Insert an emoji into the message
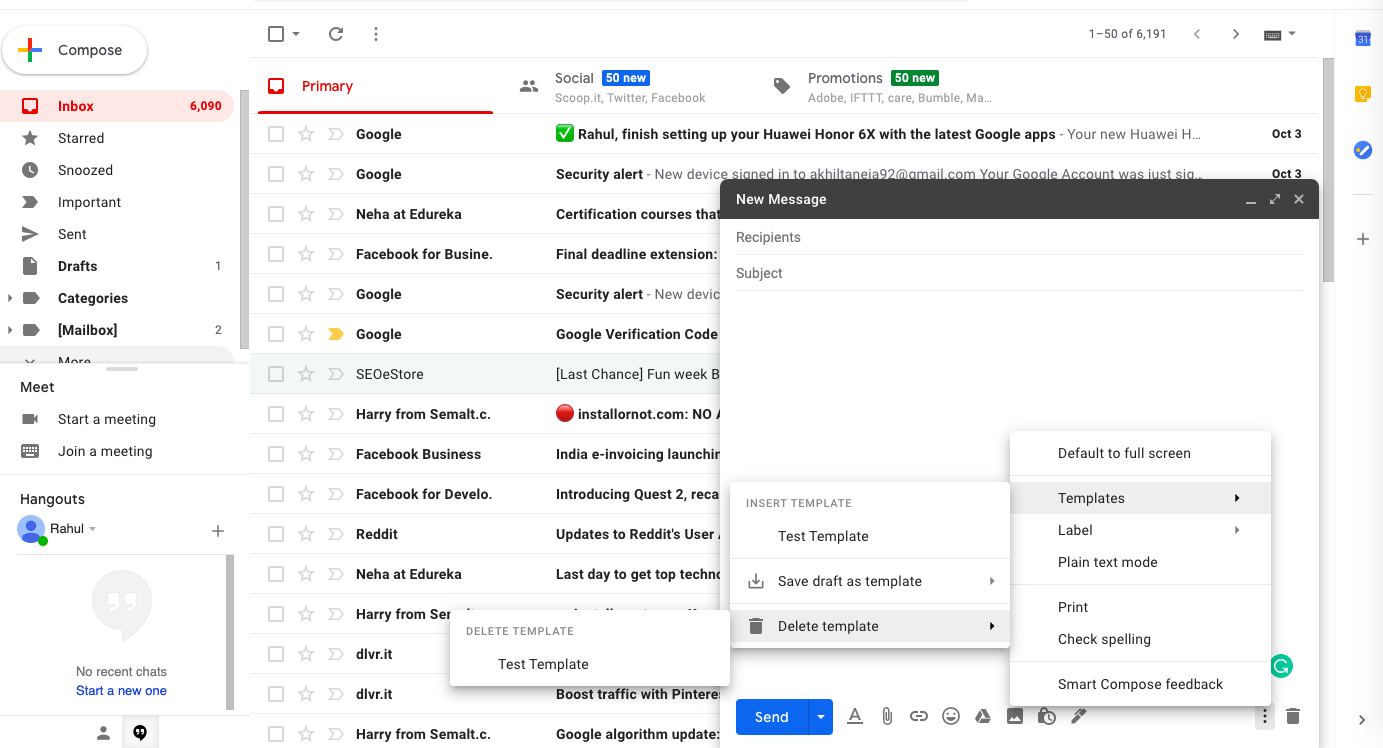The image size is (1383, 748). point(951,716)
